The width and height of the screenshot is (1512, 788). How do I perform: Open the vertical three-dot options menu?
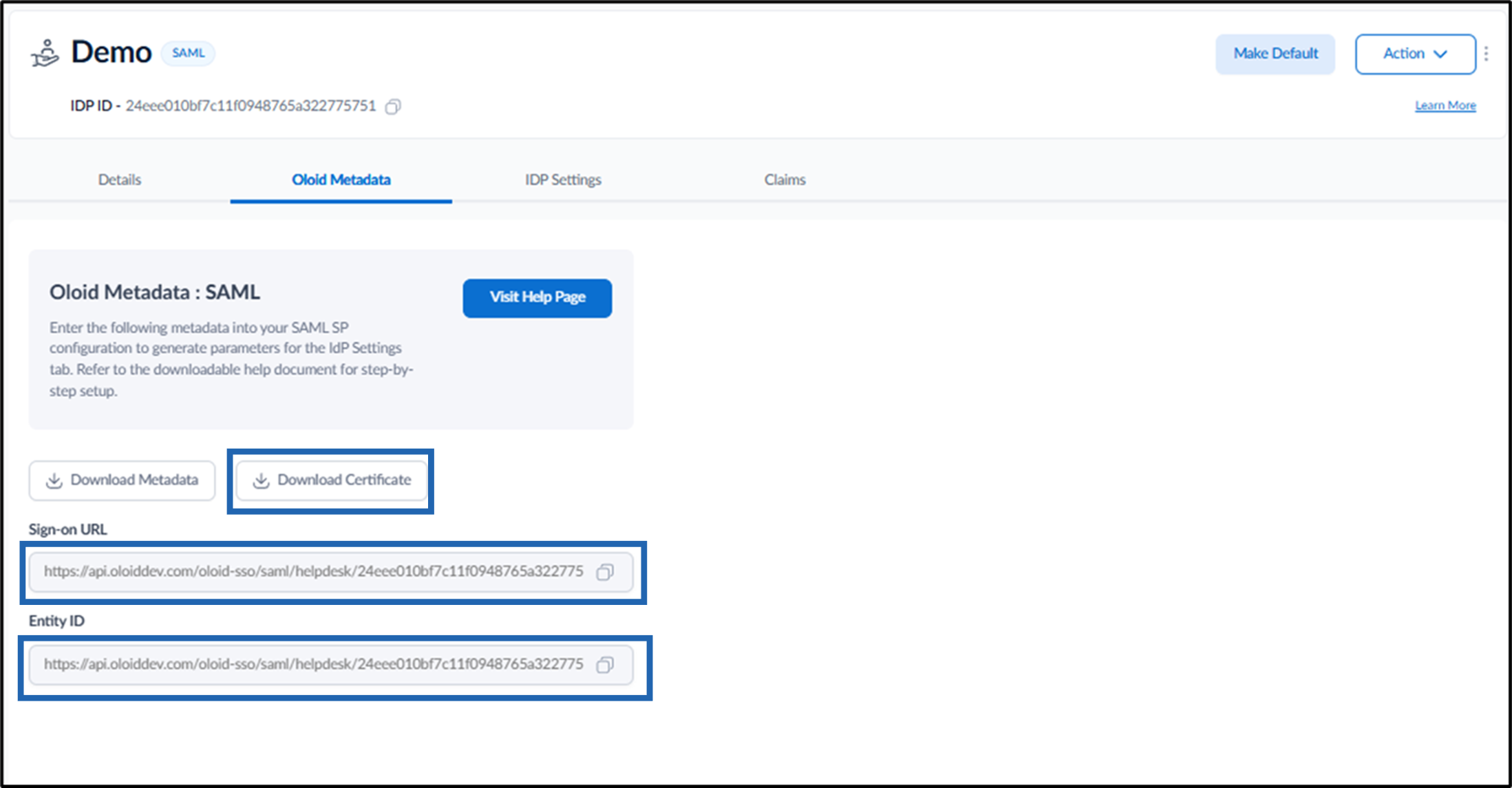(x=1487, y=54)
